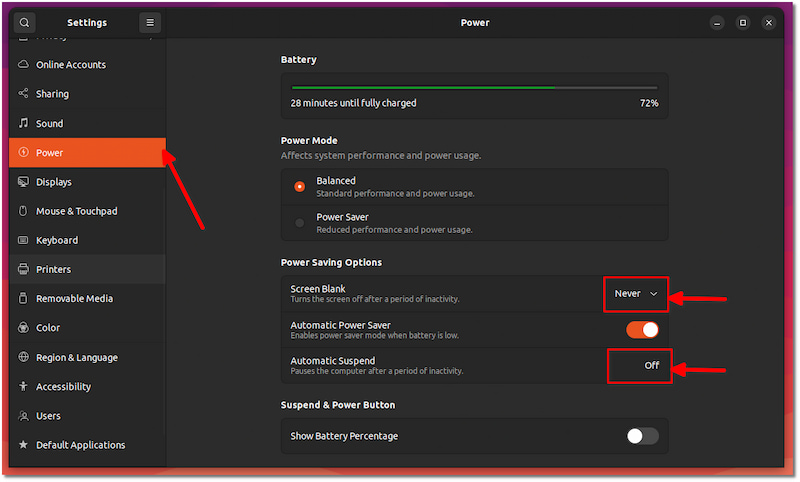Toggle Show Battery Percentage switch
Viewport: 800px width, 482px height.
[642, 436]
